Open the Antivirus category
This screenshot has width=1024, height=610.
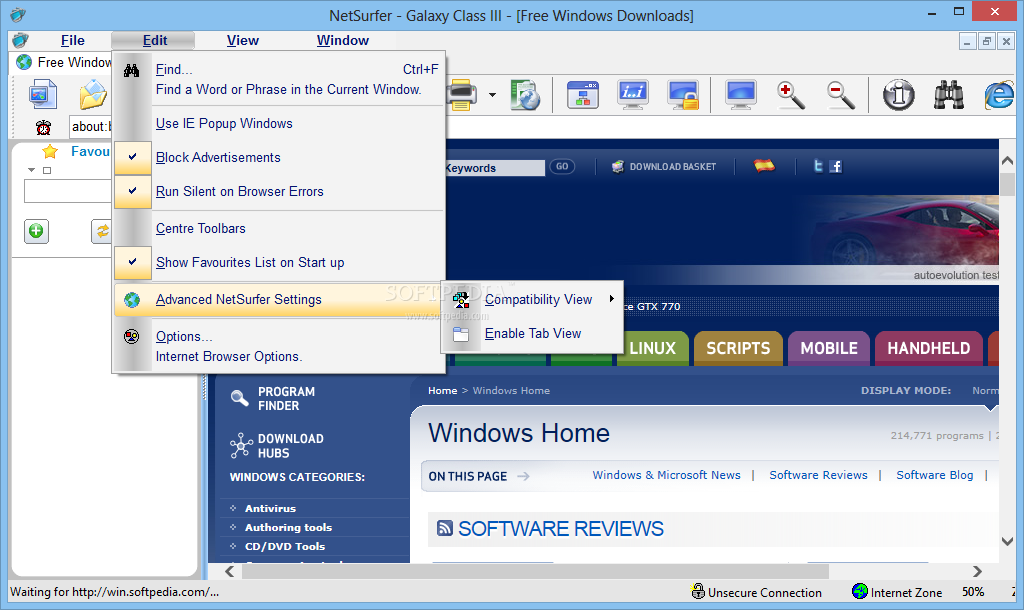point(270,508)
